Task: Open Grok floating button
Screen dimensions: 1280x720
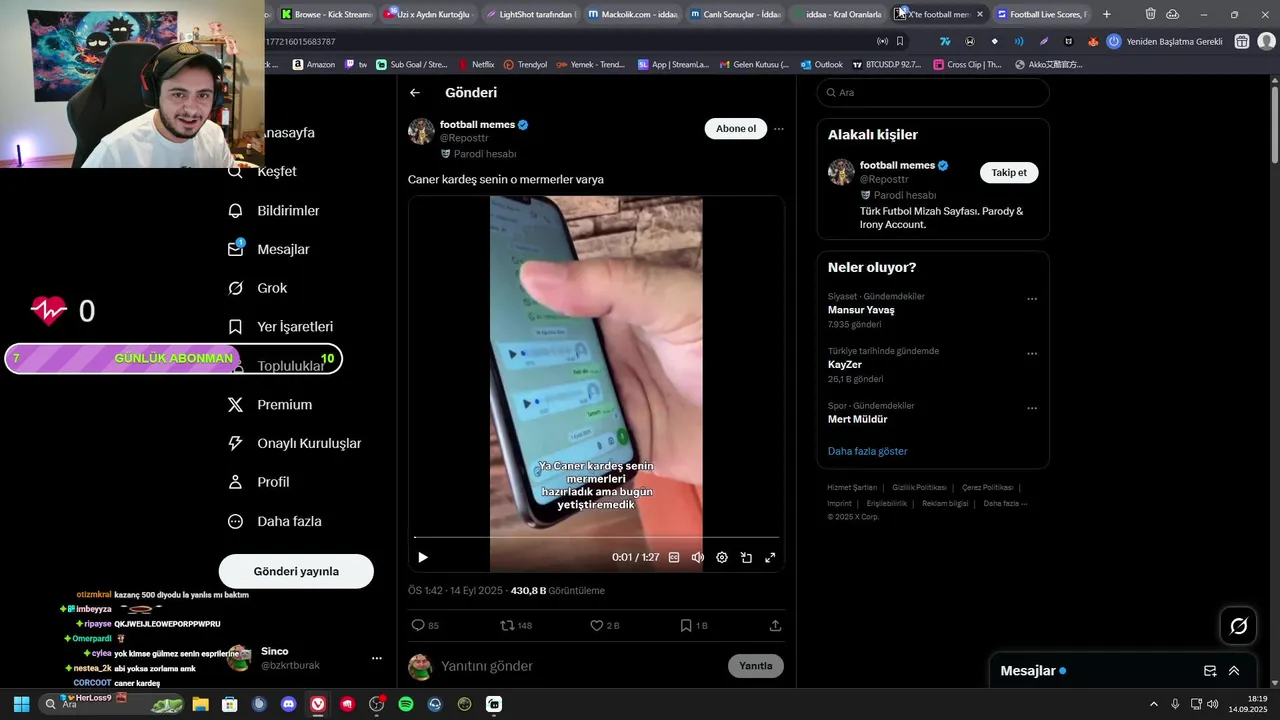Action: point(1238,626)
